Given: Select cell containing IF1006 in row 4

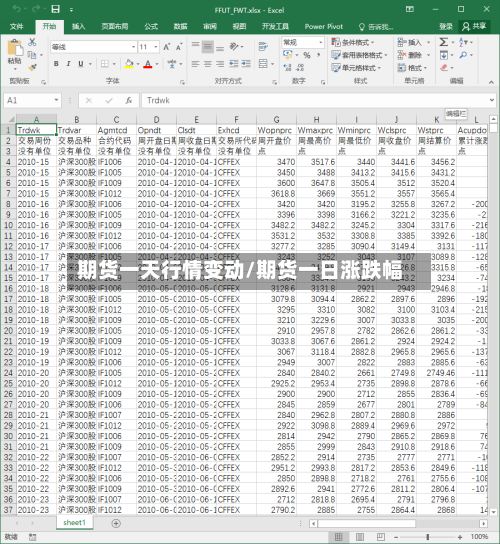Looking at the screenshot, I should tap(116, 162).
